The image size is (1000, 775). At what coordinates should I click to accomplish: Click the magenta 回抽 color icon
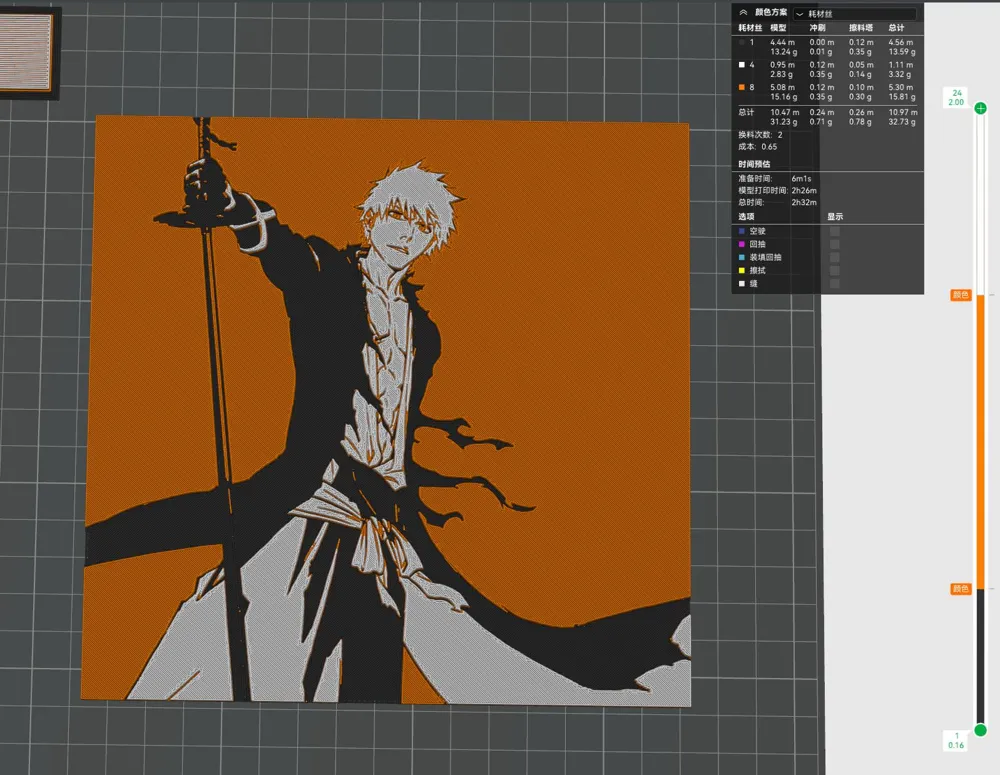pos(742,244)
